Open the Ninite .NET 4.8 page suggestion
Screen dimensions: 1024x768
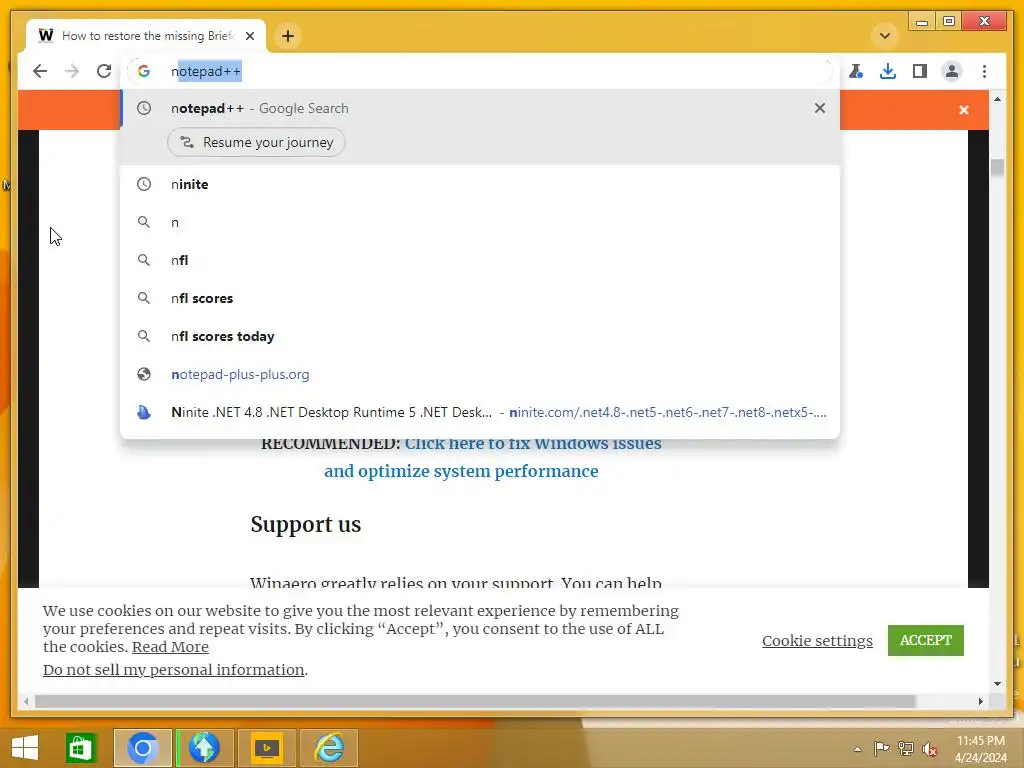click(x=480, y=412)
